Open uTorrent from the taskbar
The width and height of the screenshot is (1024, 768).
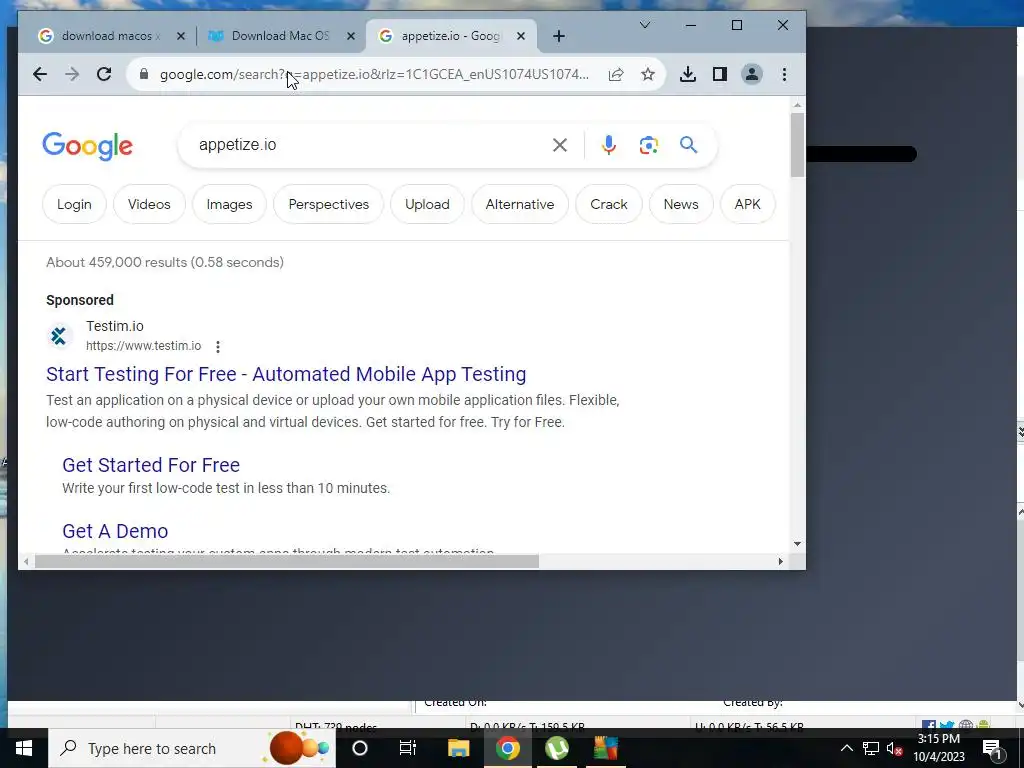click(557, 748)
